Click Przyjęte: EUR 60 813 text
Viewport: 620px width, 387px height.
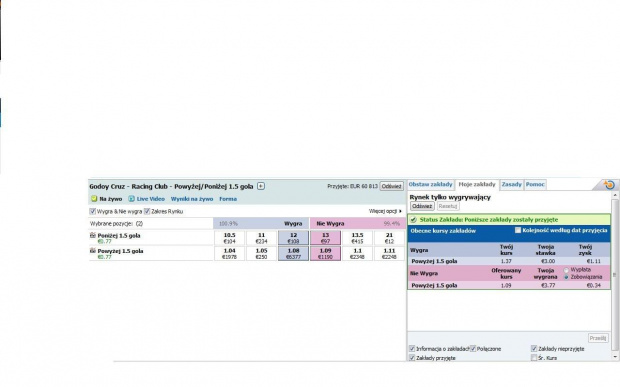point(352,186)
